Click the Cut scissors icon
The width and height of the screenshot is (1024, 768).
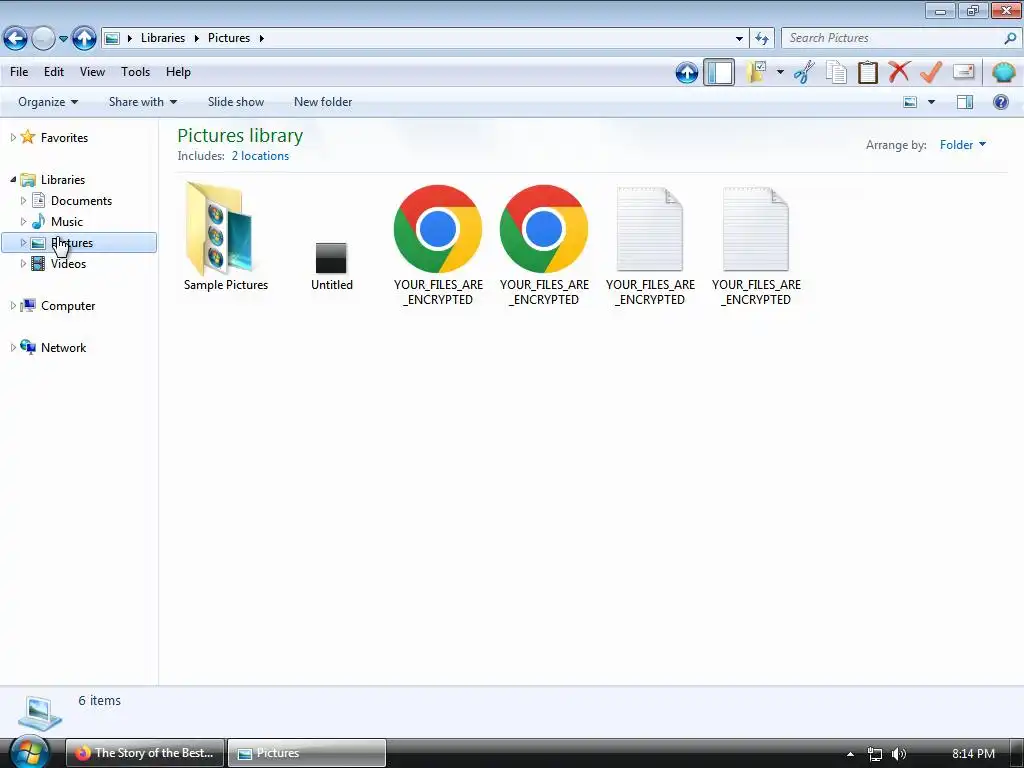[x=805, y=72]
